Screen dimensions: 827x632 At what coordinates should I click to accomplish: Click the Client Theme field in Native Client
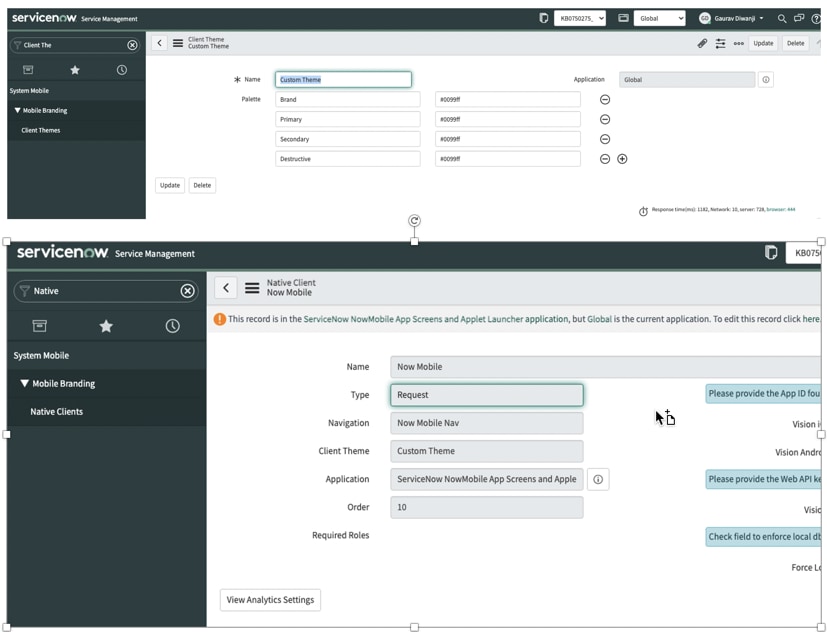tap(487, 451)
